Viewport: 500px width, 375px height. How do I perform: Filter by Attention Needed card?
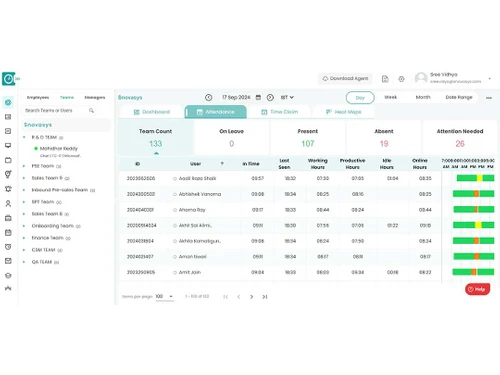pos(460,138)
